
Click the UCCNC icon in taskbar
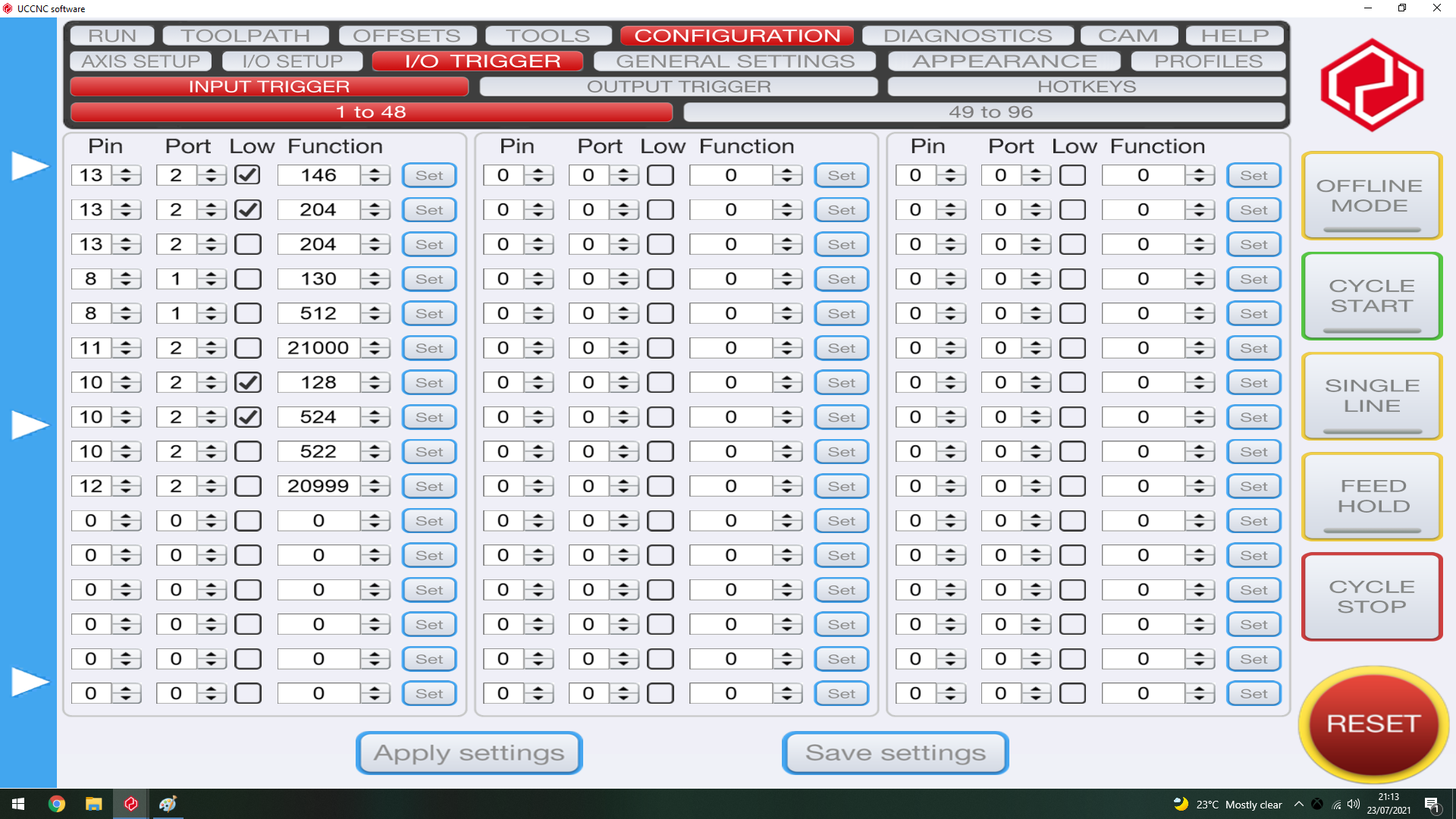click(130, 804)
